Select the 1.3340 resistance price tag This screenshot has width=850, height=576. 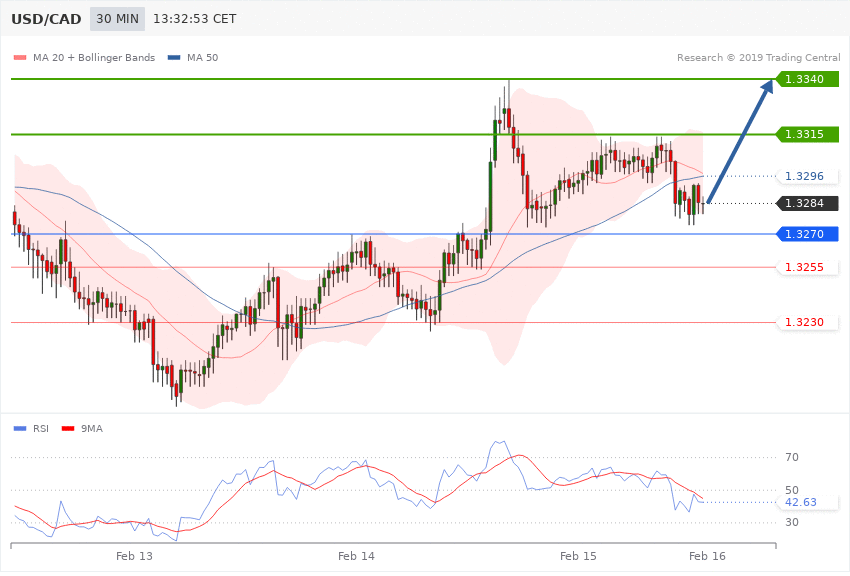point(807,79)
